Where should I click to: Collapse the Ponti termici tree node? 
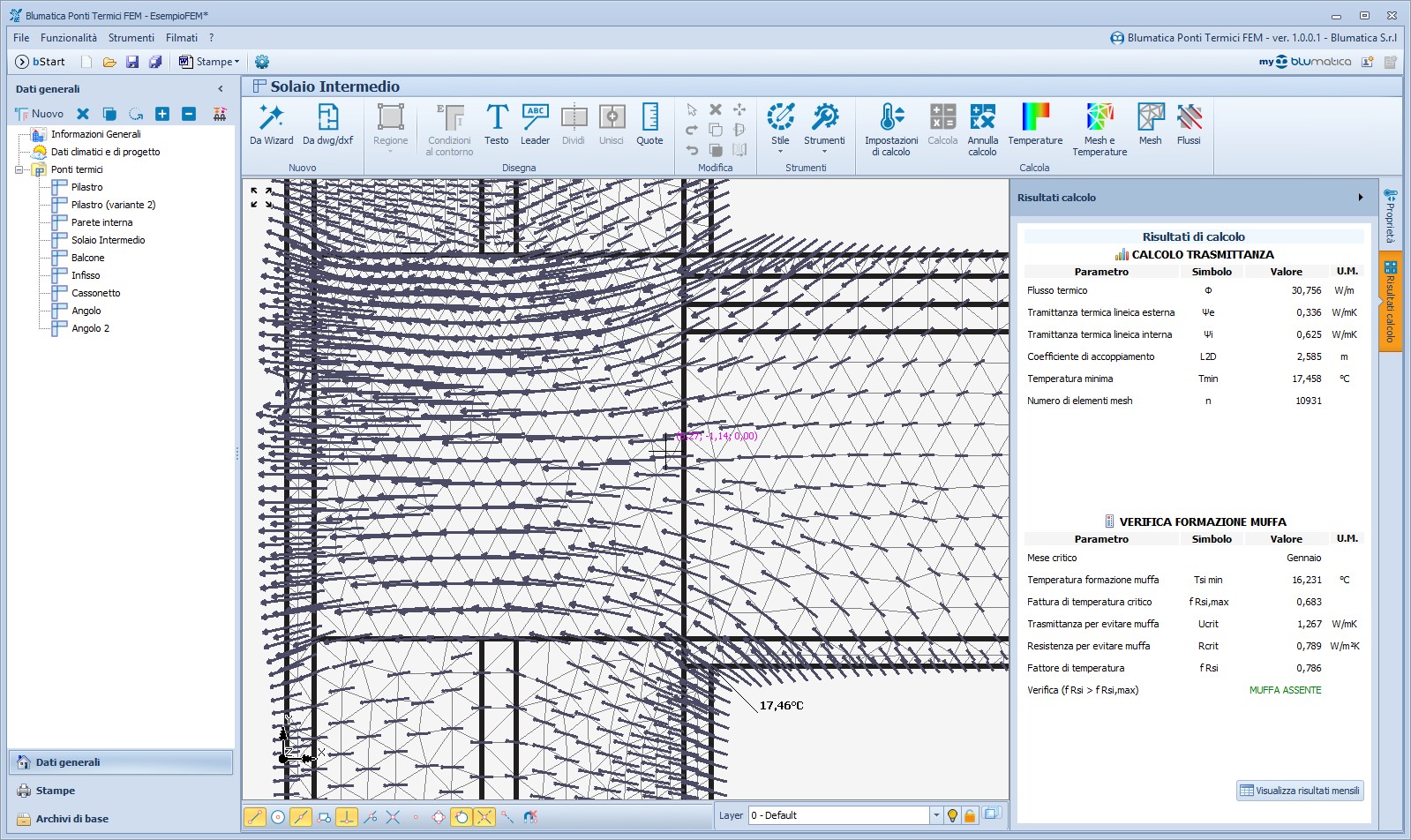[x=19, y=169]
